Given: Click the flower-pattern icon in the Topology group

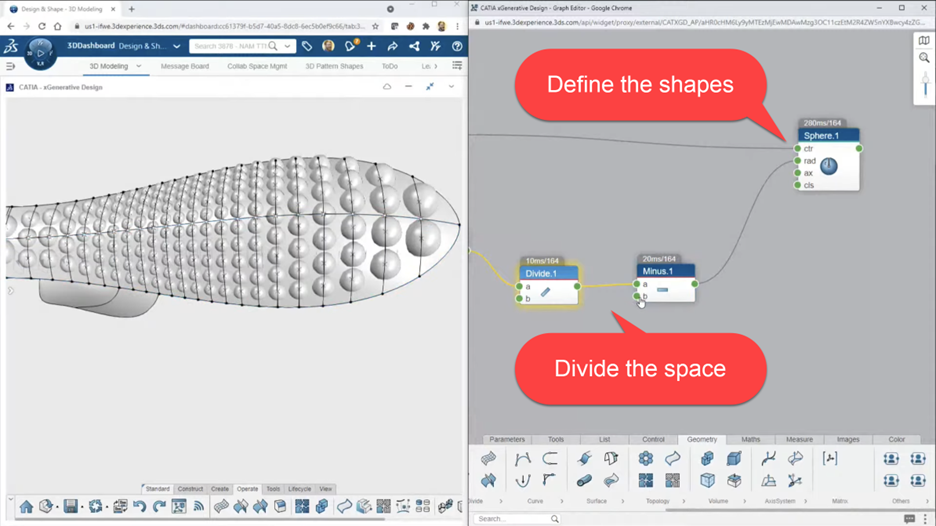Looking at the screenshot, I should (645, 459).
